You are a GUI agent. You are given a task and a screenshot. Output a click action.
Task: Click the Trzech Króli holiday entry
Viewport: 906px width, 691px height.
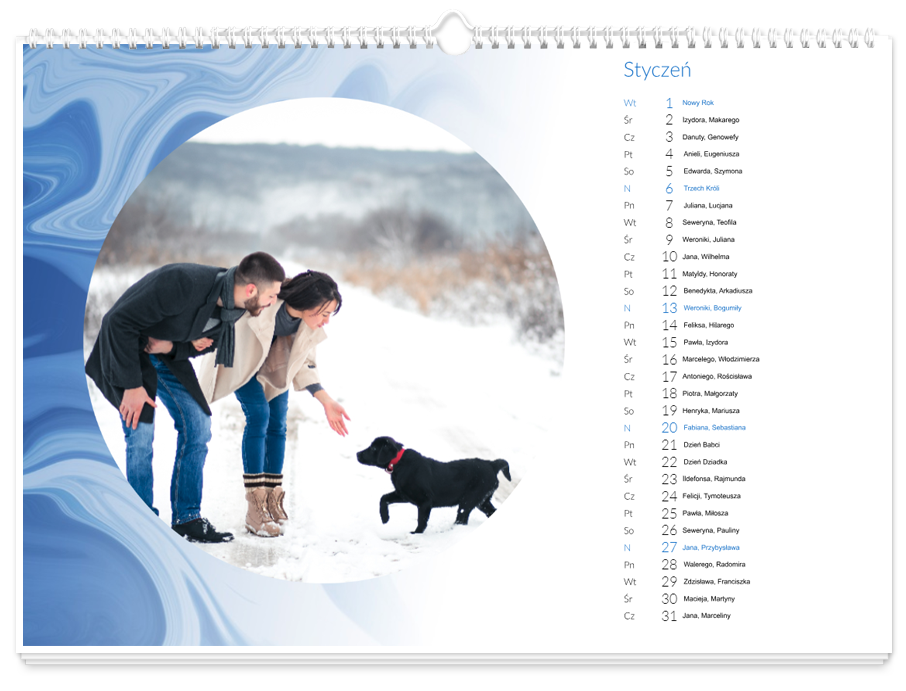(701, 188)
